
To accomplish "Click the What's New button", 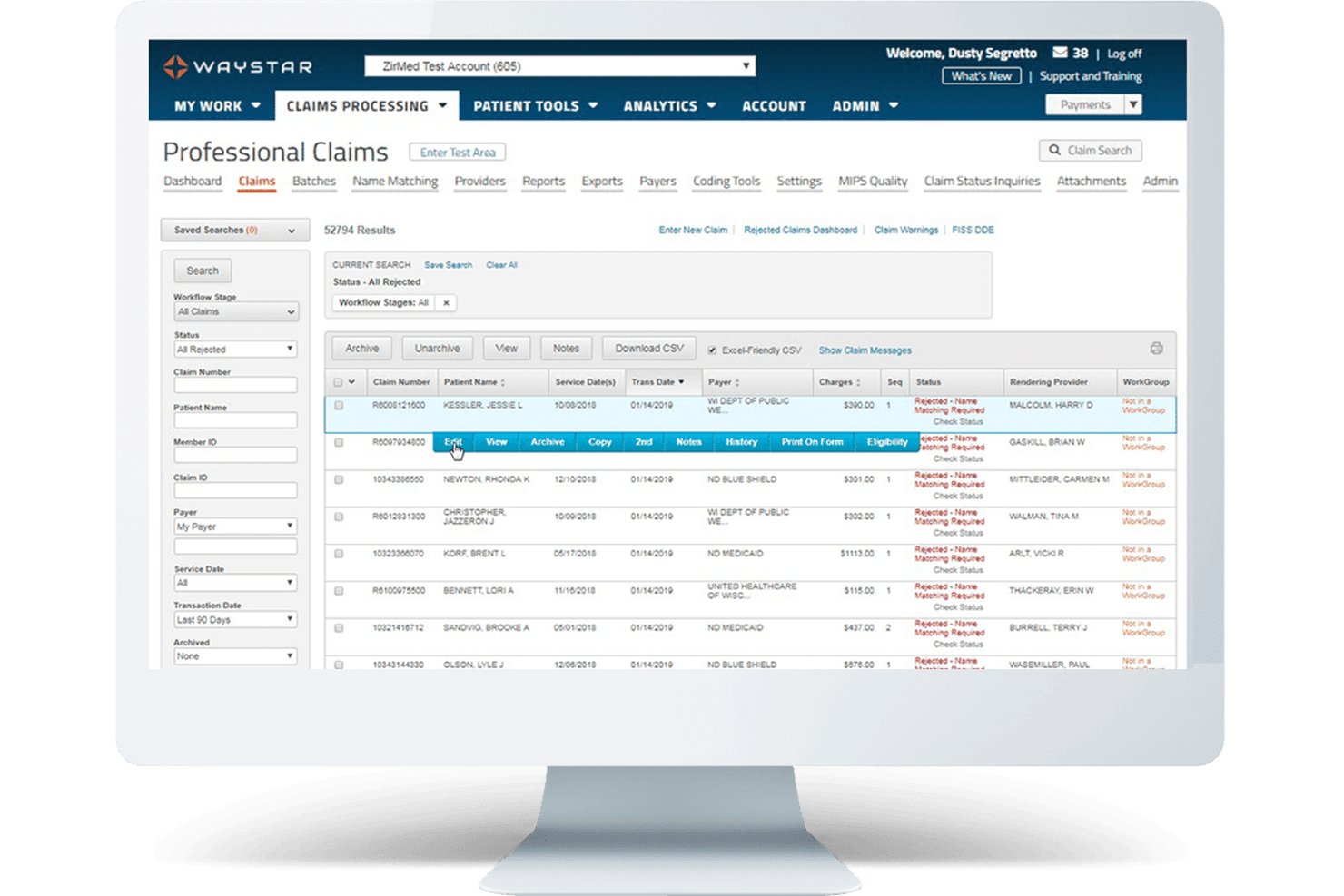I will click(982, 76).
